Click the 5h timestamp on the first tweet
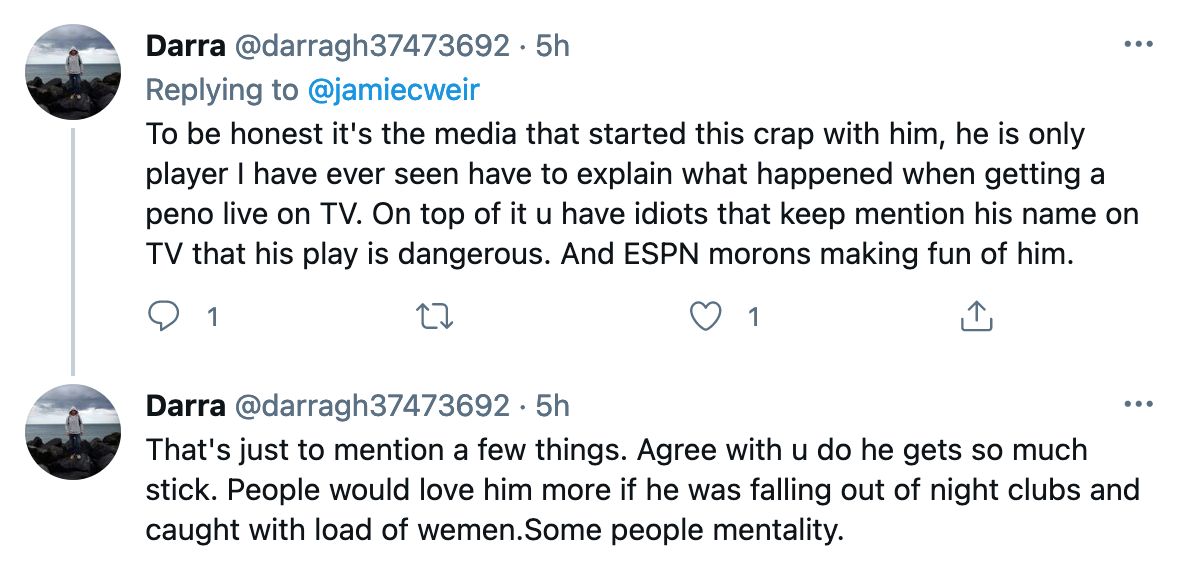 [x=553, y=46]
